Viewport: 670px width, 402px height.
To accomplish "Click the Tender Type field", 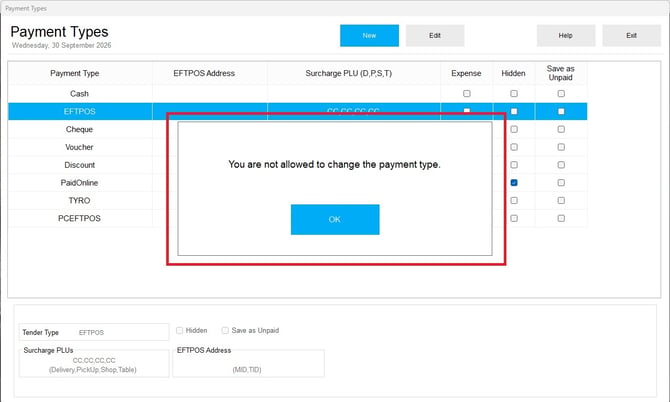I will tap(94, 332).
